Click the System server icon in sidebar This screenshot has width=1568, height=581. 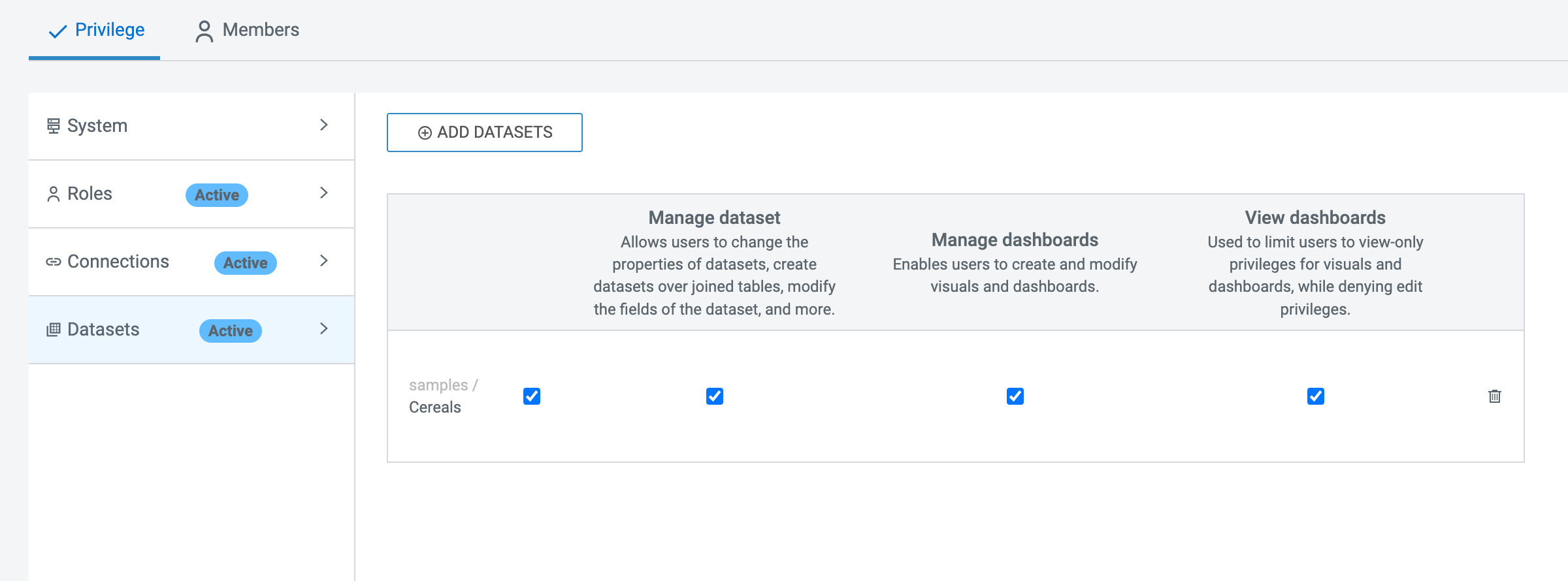(x=54, y=125)
